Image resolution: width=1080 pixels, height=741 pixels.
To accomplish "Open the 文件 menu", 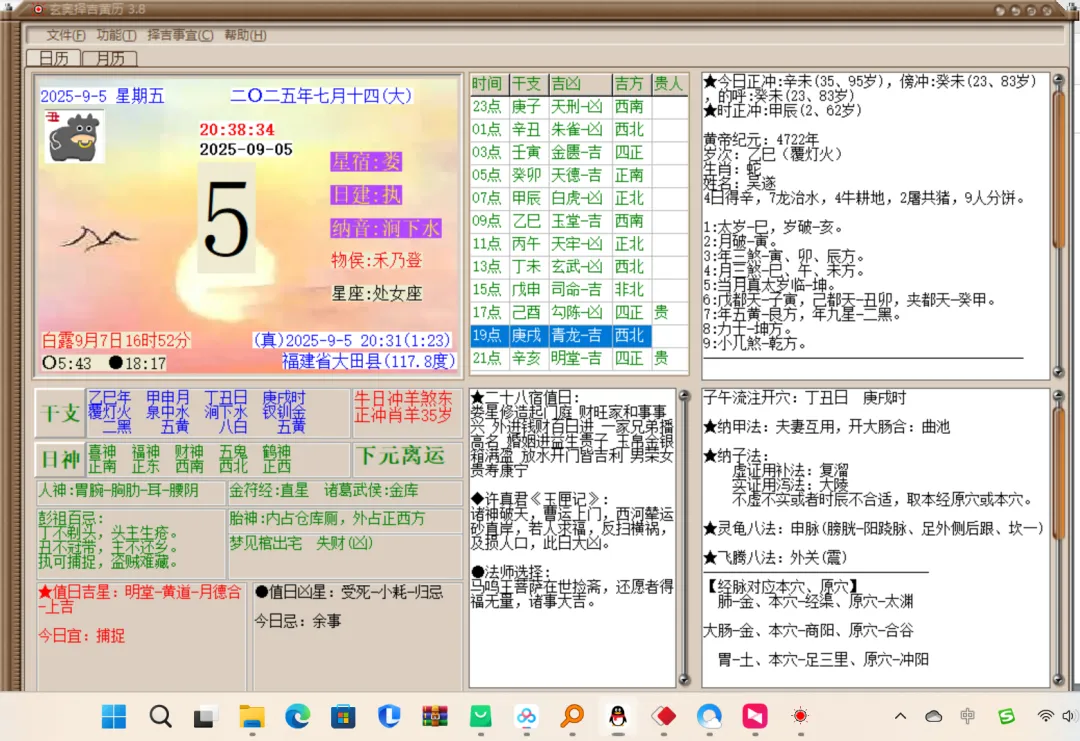I will [65, 35].
